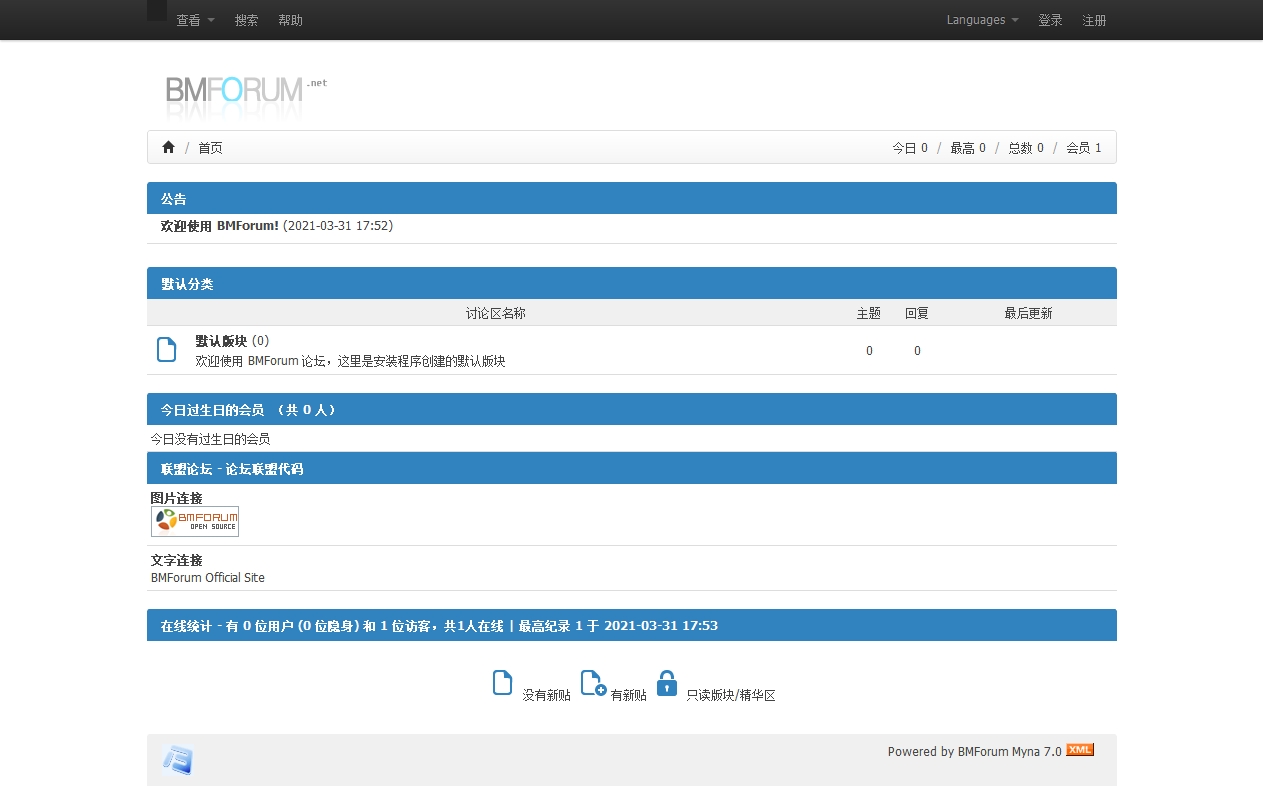Click the blue footer logo icon
Screen dimensions: 1263x786
coord(177,760)
